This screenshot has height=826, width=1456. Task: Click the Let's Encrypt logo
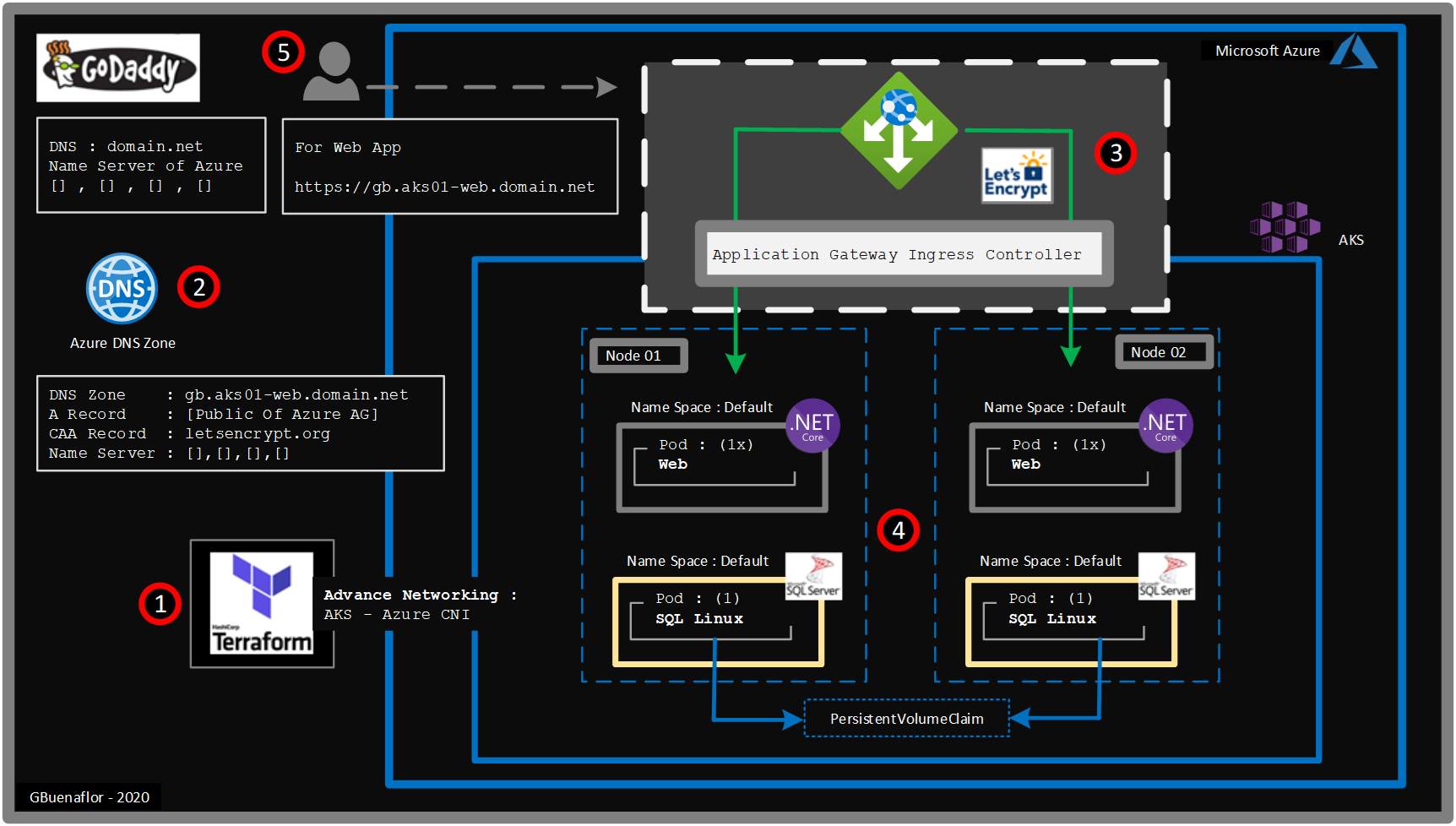(x=1016, y=176)
